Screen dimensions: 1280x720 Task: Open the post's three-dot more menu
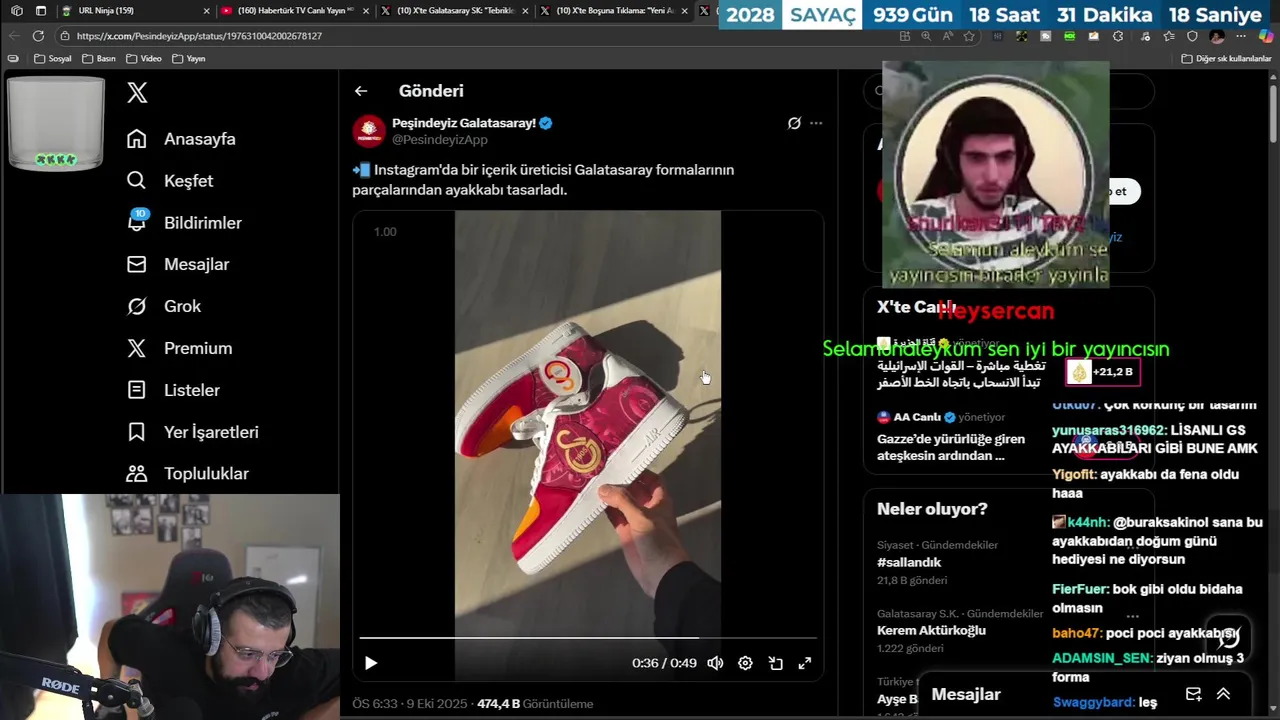816,123
